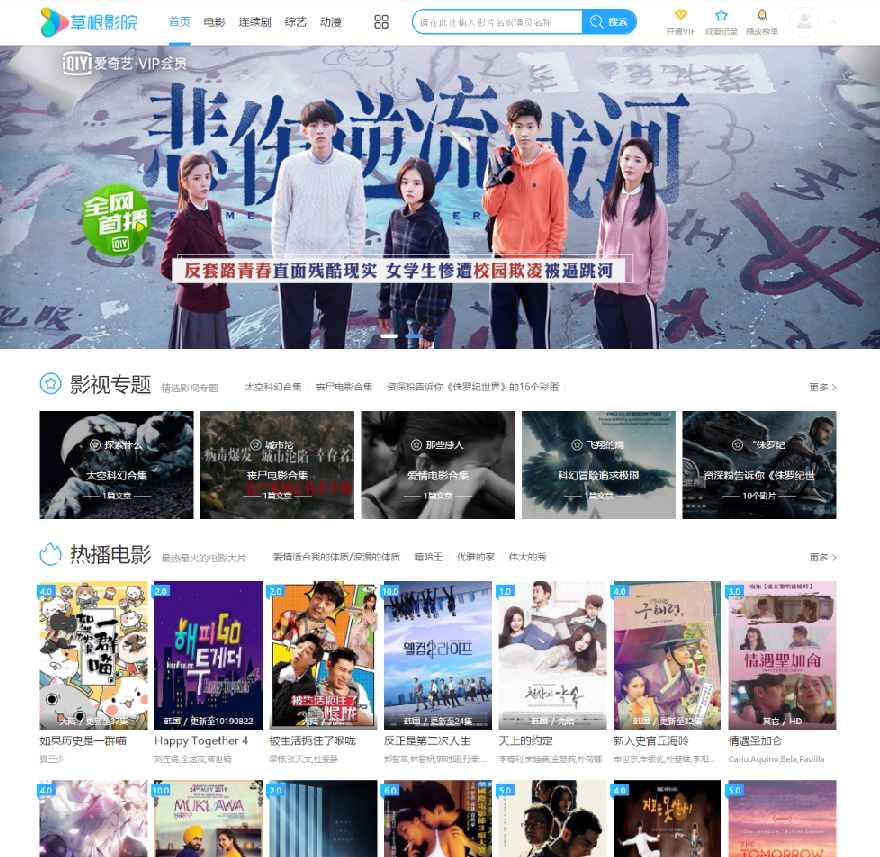
Task: Open the 爱情电影合集 topic card
Action: pyautogui.click(x=438, y=465)
